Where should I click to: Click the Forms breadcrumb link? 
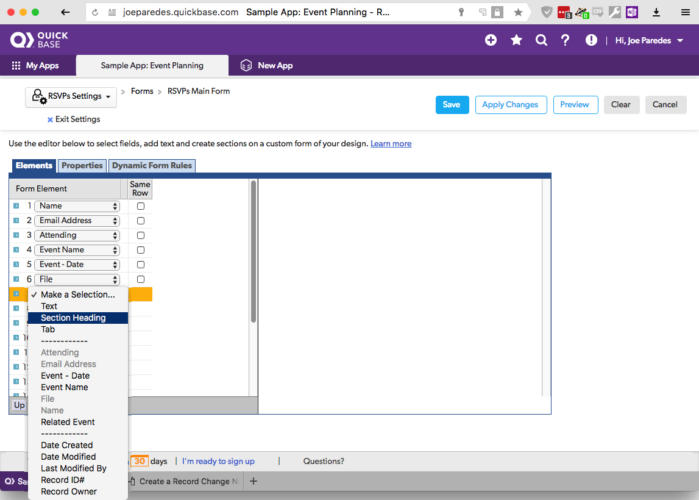[142, 91]
